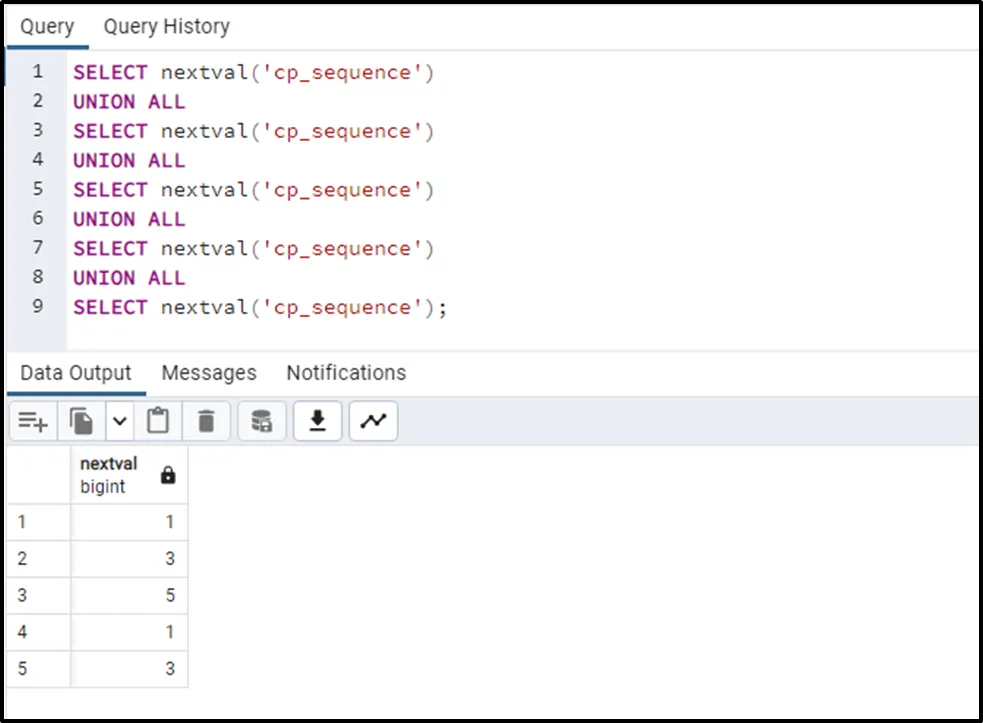Show the Notifications tab
Screen dimensions: 983x723
(346, 373)
